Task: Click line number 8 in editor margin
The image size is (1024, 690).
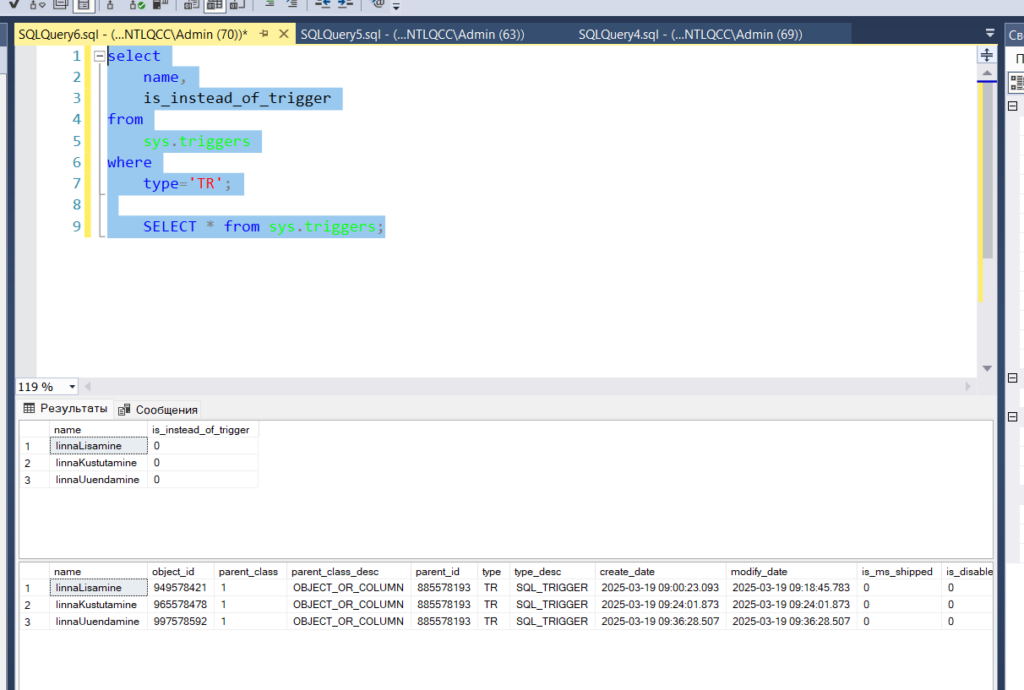Action: pos(77,204)
